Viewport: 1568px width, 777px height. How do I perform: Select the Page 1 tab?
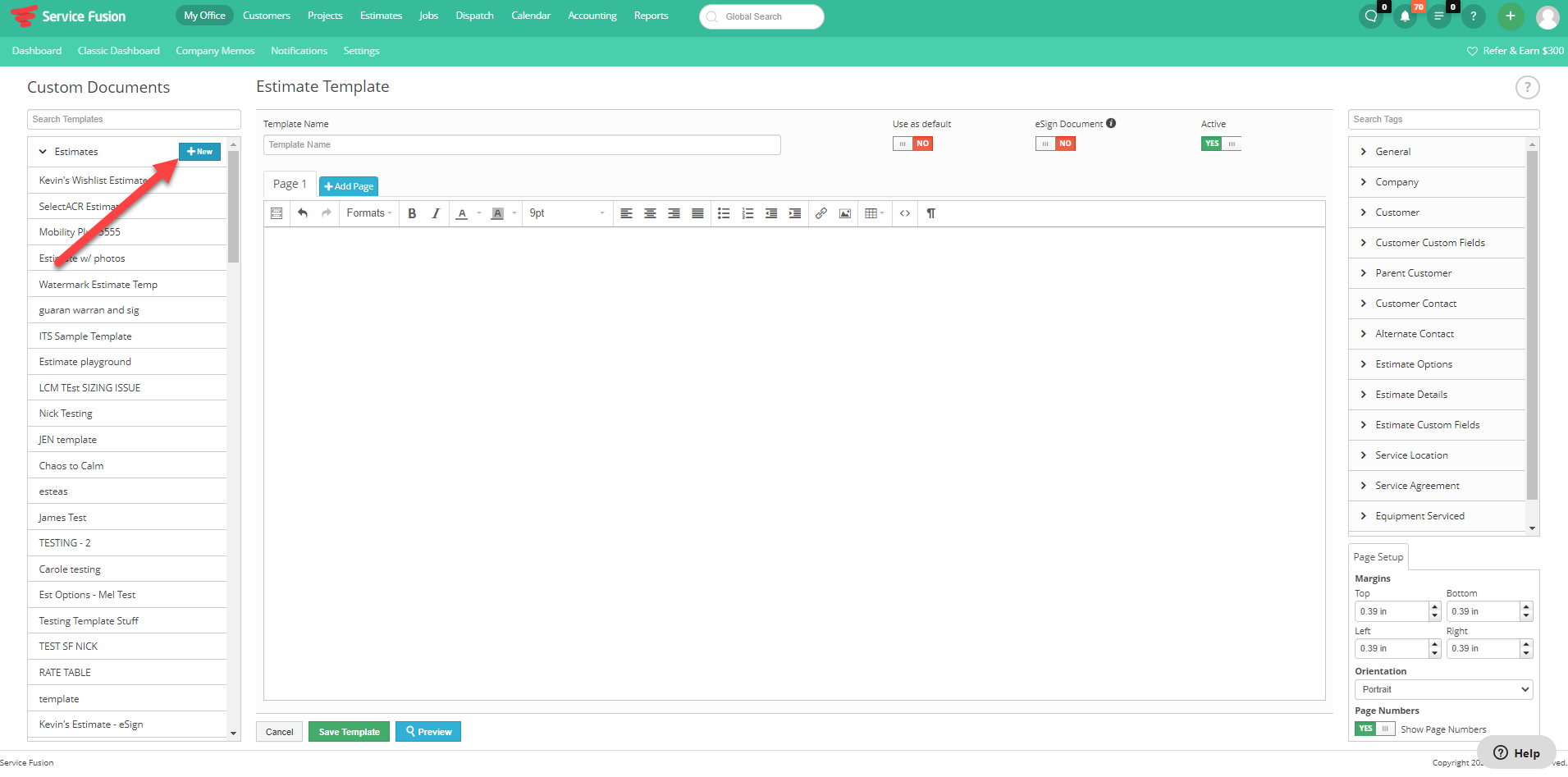coord(290,185)
